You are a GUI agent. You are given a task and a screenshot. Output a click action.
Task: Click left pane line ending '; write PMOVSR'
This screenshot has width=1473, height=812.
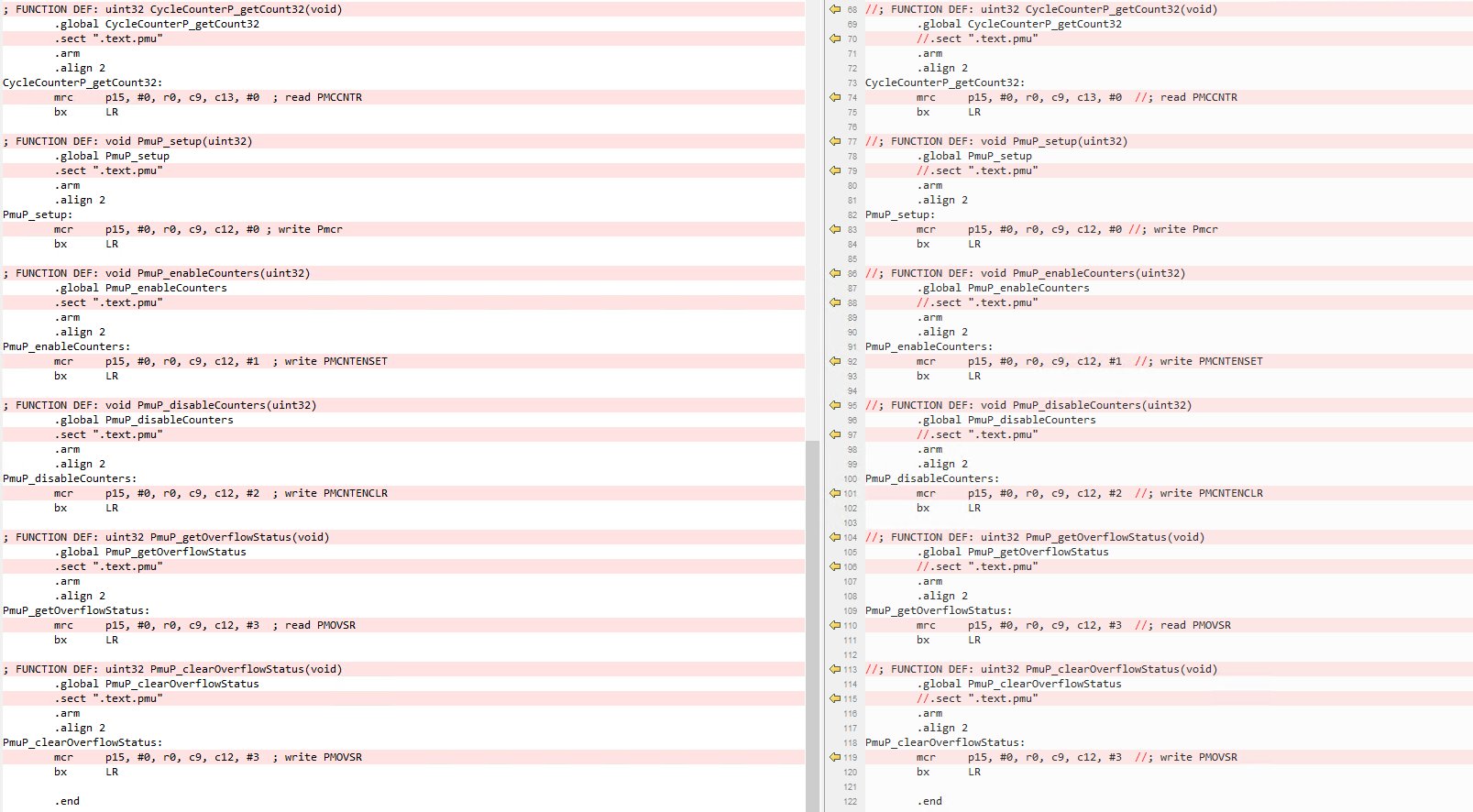pyautogui.click(x=403, y=757)
